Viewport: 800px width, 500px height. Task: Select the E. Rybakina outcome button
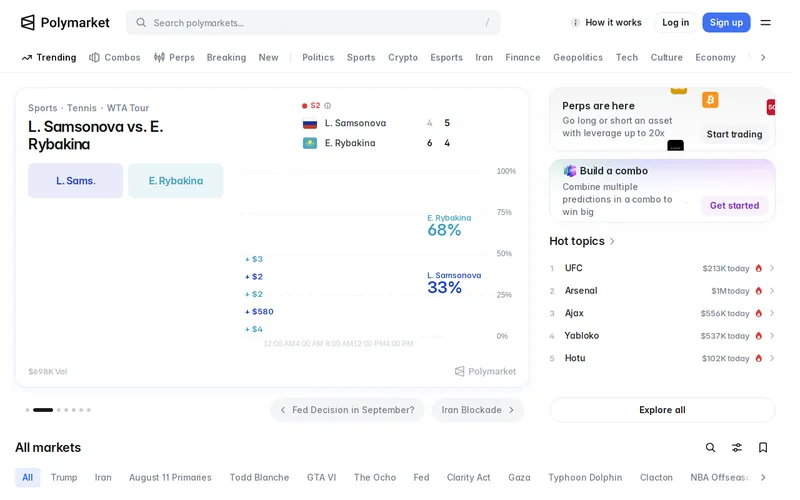(x=176, y=181)
